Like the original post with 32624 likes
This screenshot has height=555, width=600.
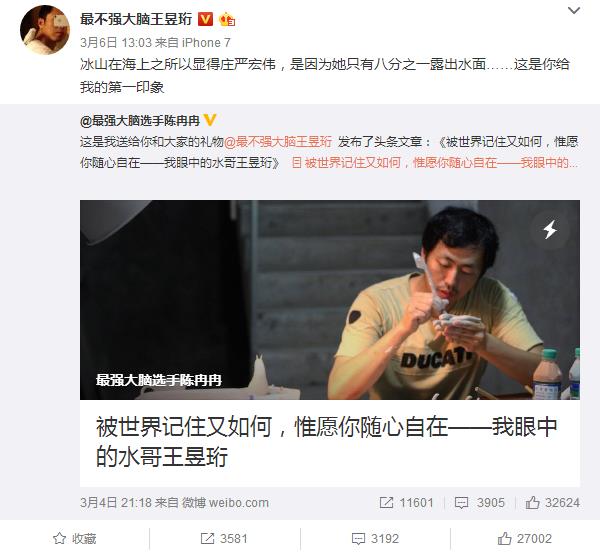click(x=553, y=503)
